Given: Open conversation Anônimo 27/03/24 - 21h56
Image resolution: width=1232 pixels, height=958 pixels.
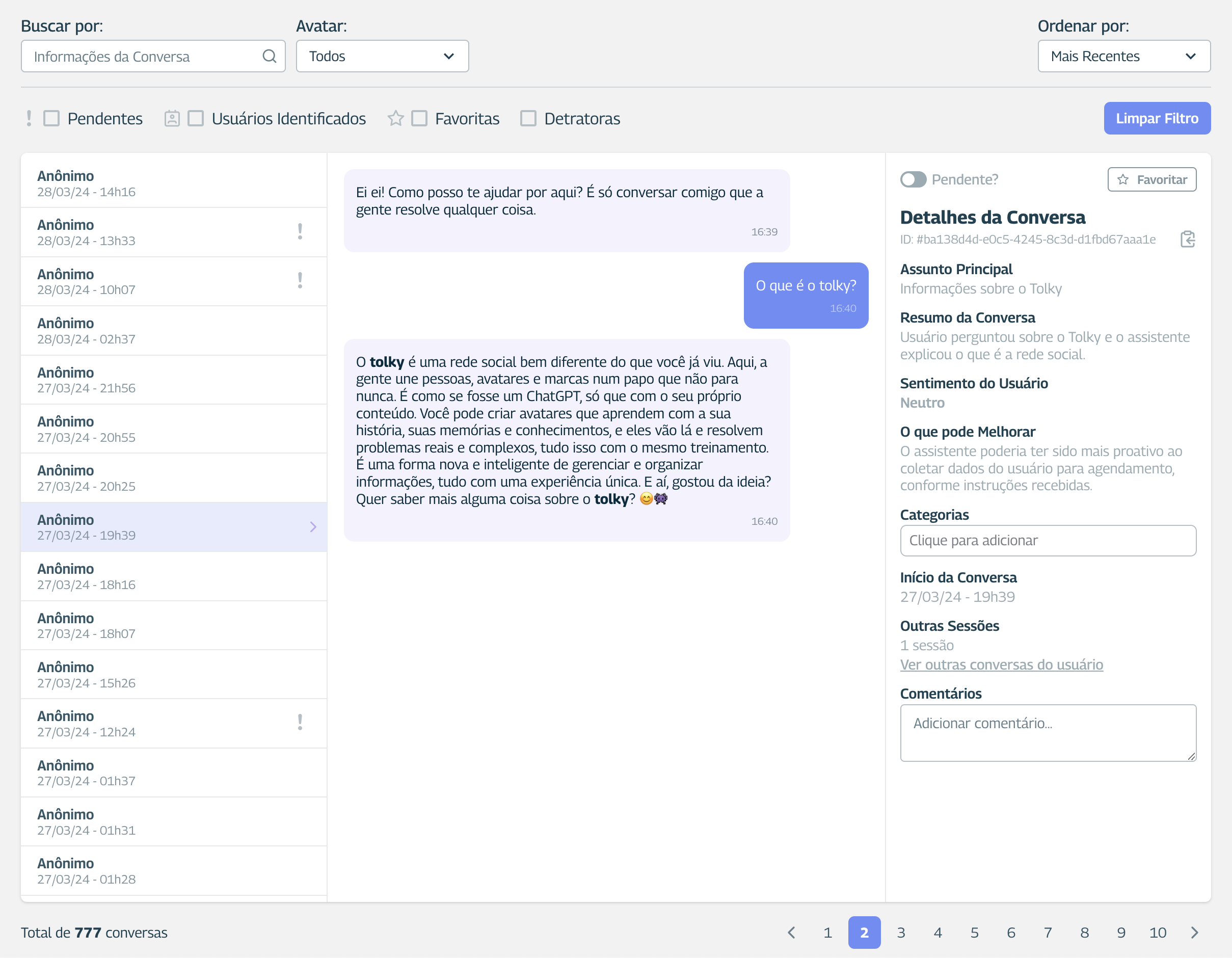Looking at the screenshot, I should pos(174,380).
